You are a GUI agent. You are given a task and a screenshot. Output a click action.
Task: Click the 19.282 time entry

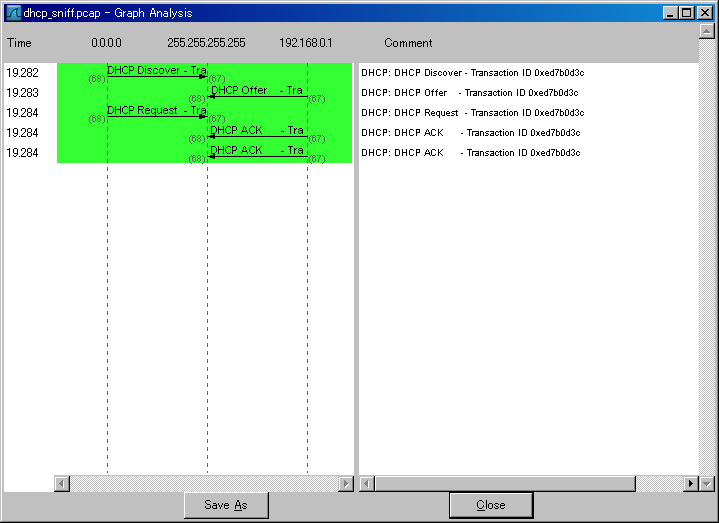[22, 73]
